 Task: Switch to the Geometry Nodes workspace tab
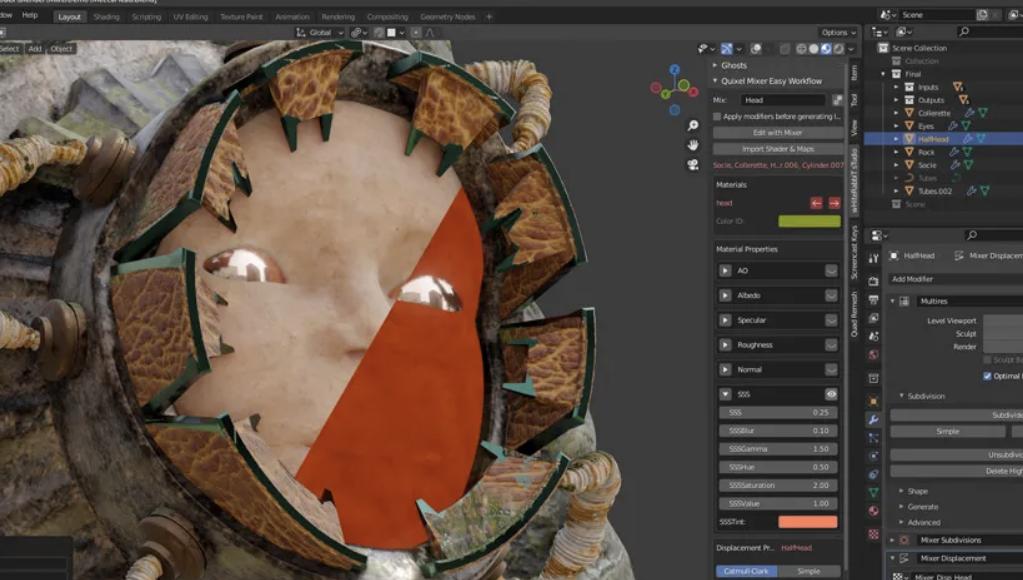[448, 17]
